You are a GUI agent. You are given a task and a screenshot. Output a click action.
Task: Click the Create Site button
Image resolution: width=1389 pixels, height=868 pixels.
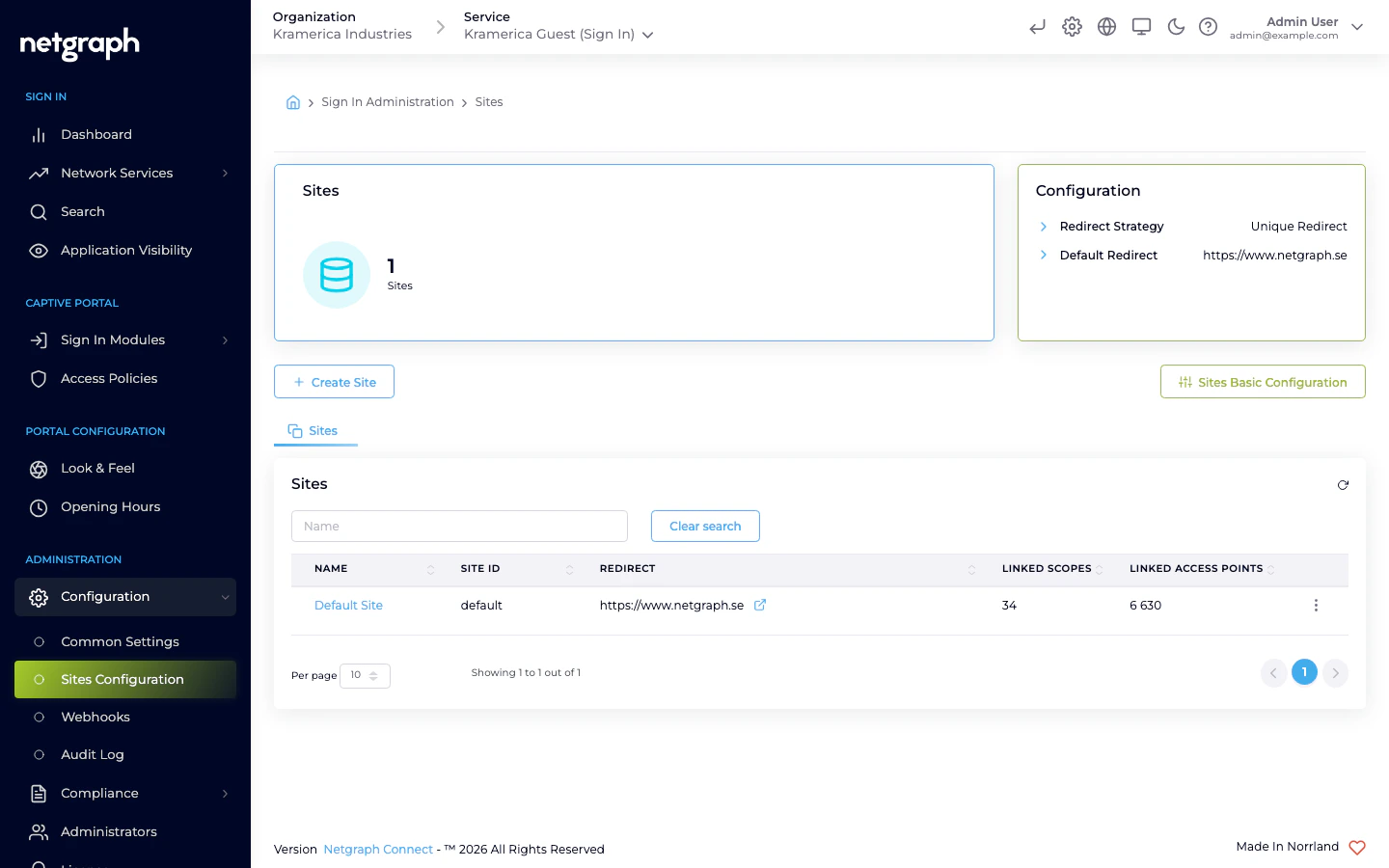[x=334, y=382]
